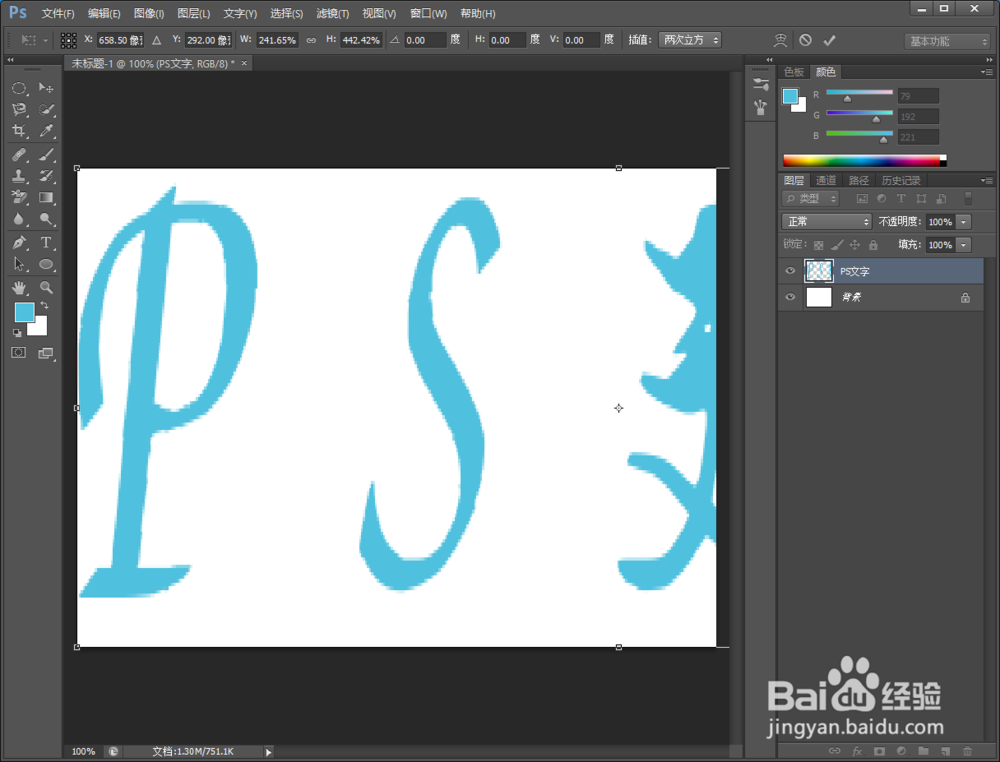Image resolution: width=1000 pixels, height=762 pixels.
Task: Open fill 填充 dropdown arrow
Action: click(964, 245)
